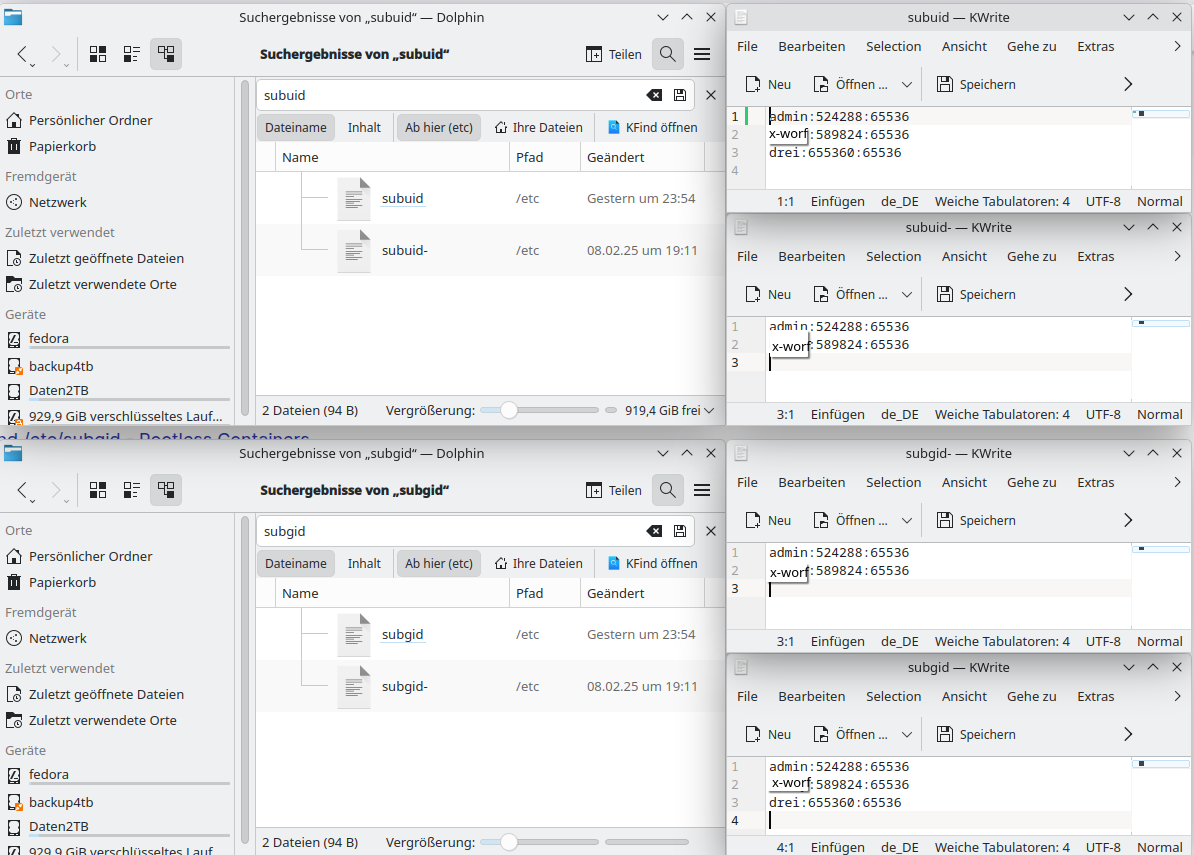The image size is (1194, 855).
Task: Click Öffnen in subuid KWrite toolbar
Action: coord(851,85)
